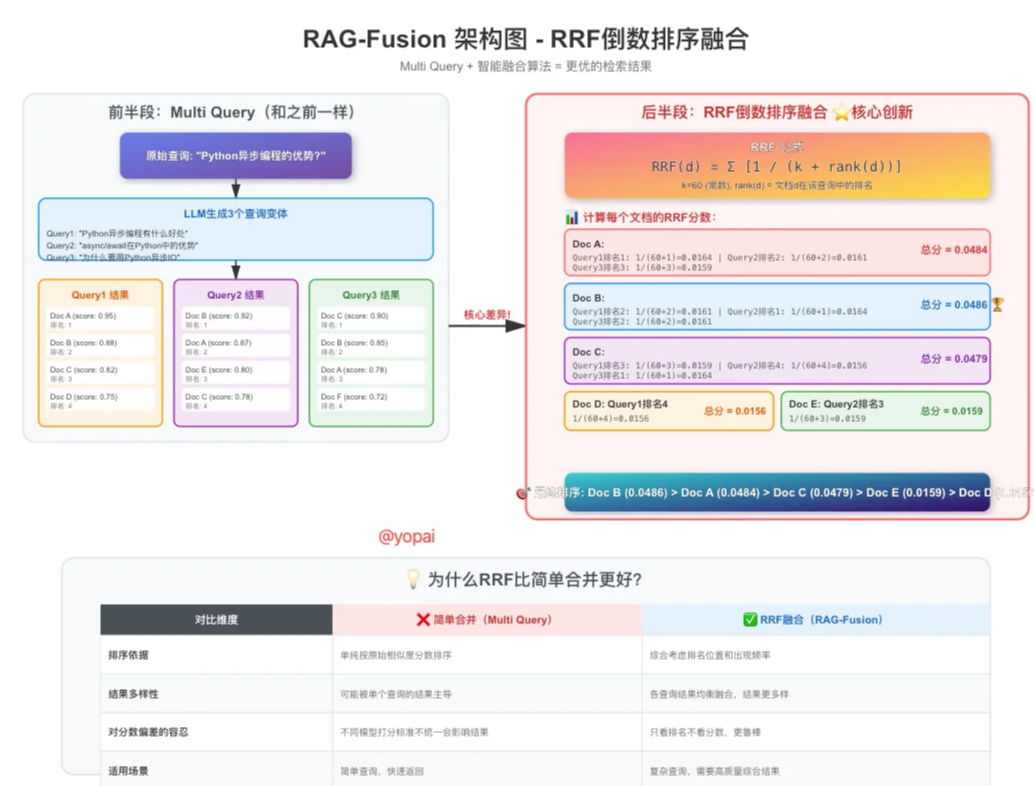
Task: Click the RRF(d) = Σ formula text
Action: [776, 166]
